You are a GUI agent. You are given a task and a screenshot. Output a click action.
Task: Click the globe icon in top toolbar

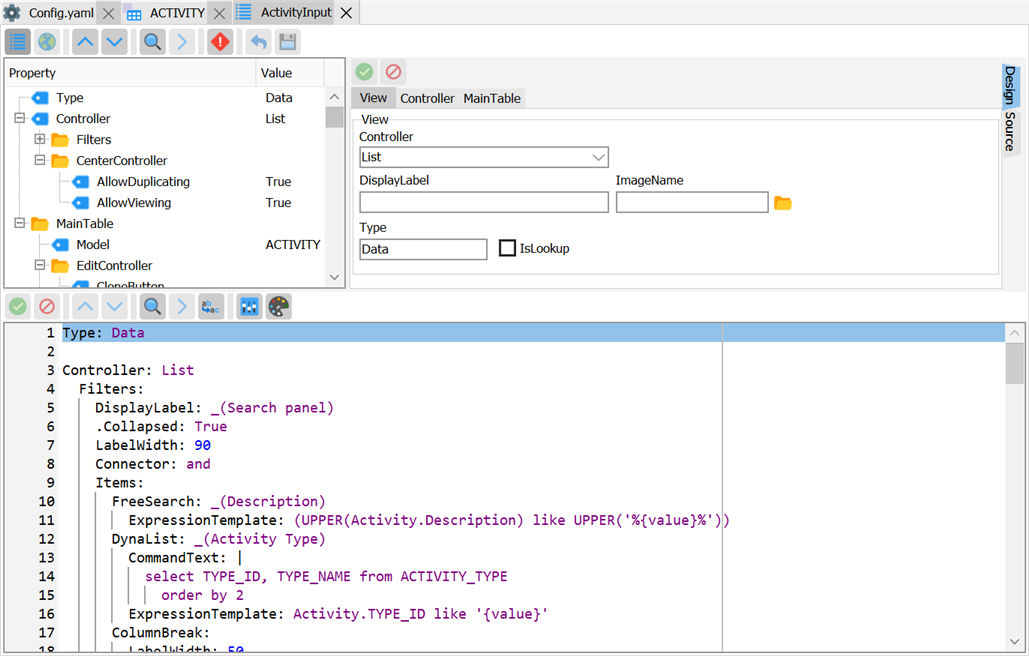(x=47, y=42)
